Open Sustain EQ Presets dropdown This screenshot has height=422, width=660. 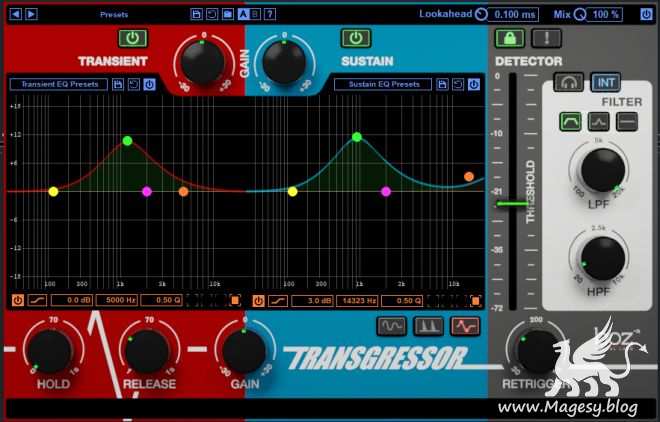click(x=383, y=84)
